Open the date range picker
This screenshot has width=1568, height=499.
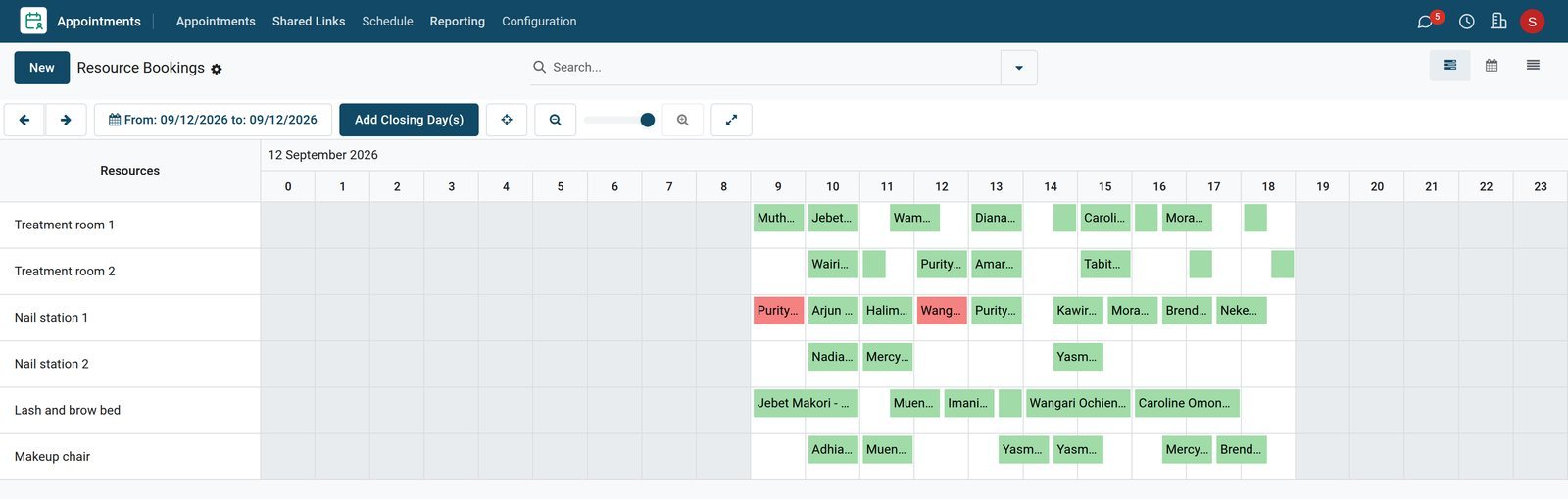tap(213, 120)
